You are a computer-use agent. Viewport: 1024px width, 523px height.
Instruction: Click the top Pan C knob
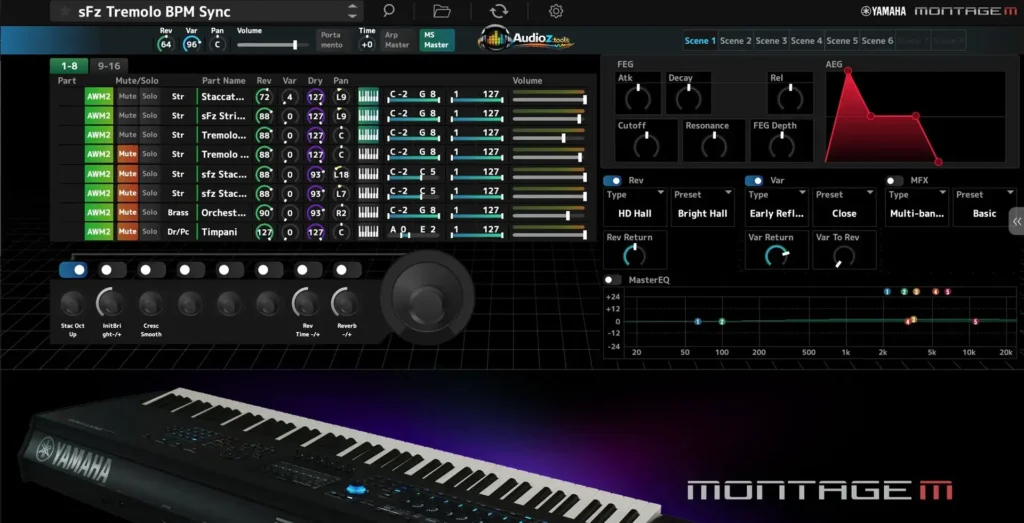(x=217, y=44)
